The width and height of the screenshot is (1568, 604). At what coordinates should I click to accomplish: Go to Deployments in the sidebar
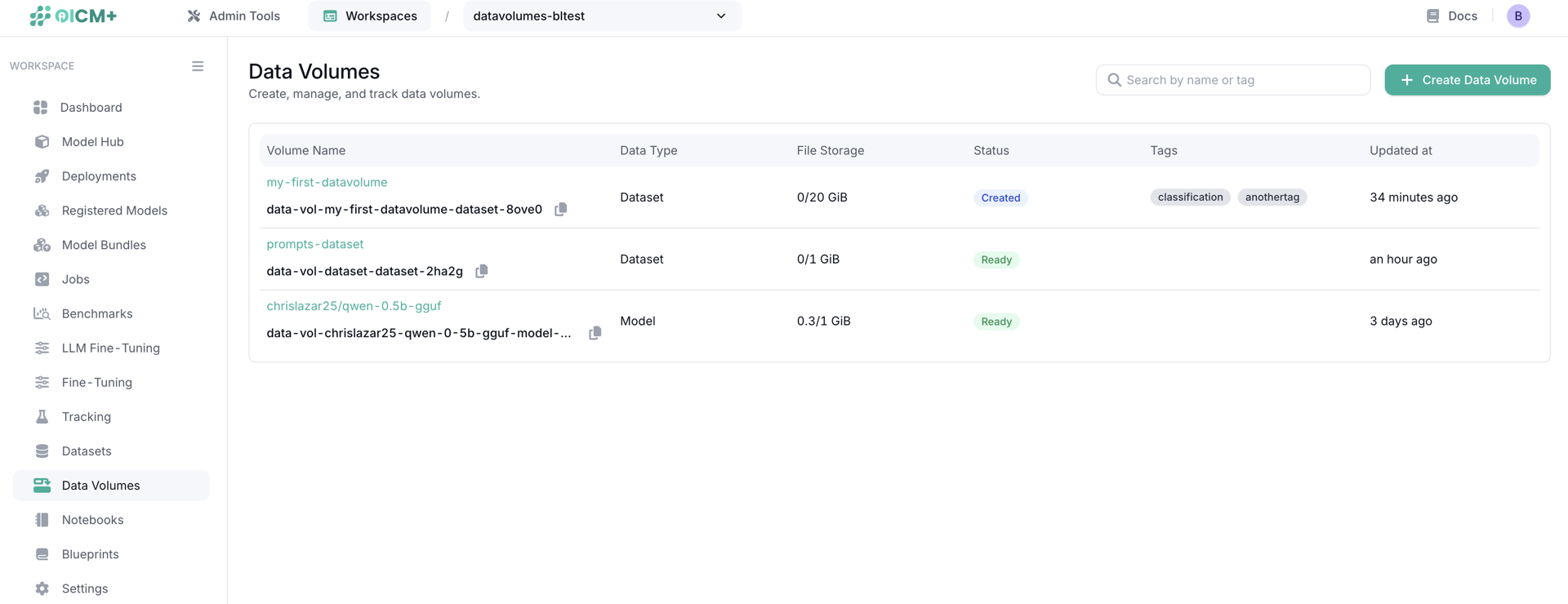pyautogui.click(x=99, y=176)
